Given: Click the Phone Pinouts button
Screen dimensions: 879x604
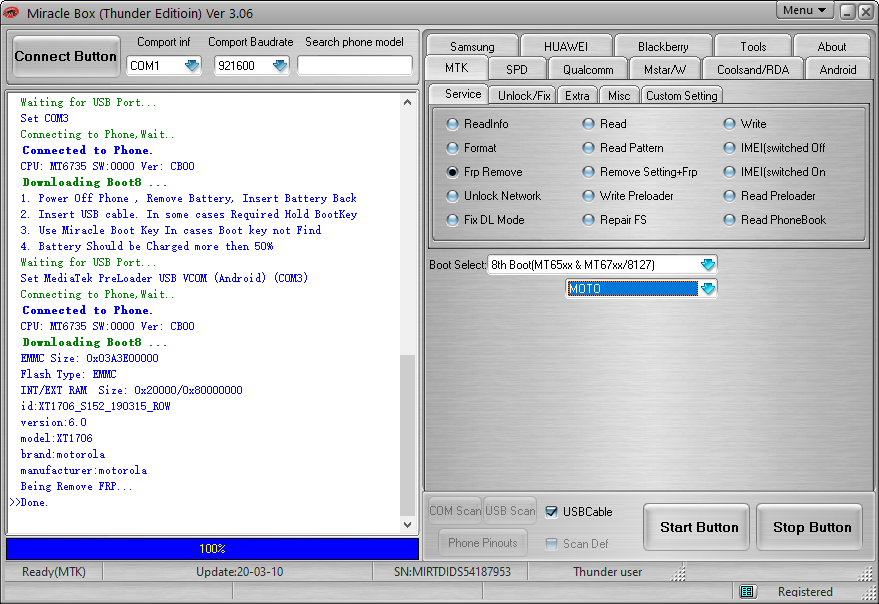Looking at the screenshot, I should coord(483,543).
